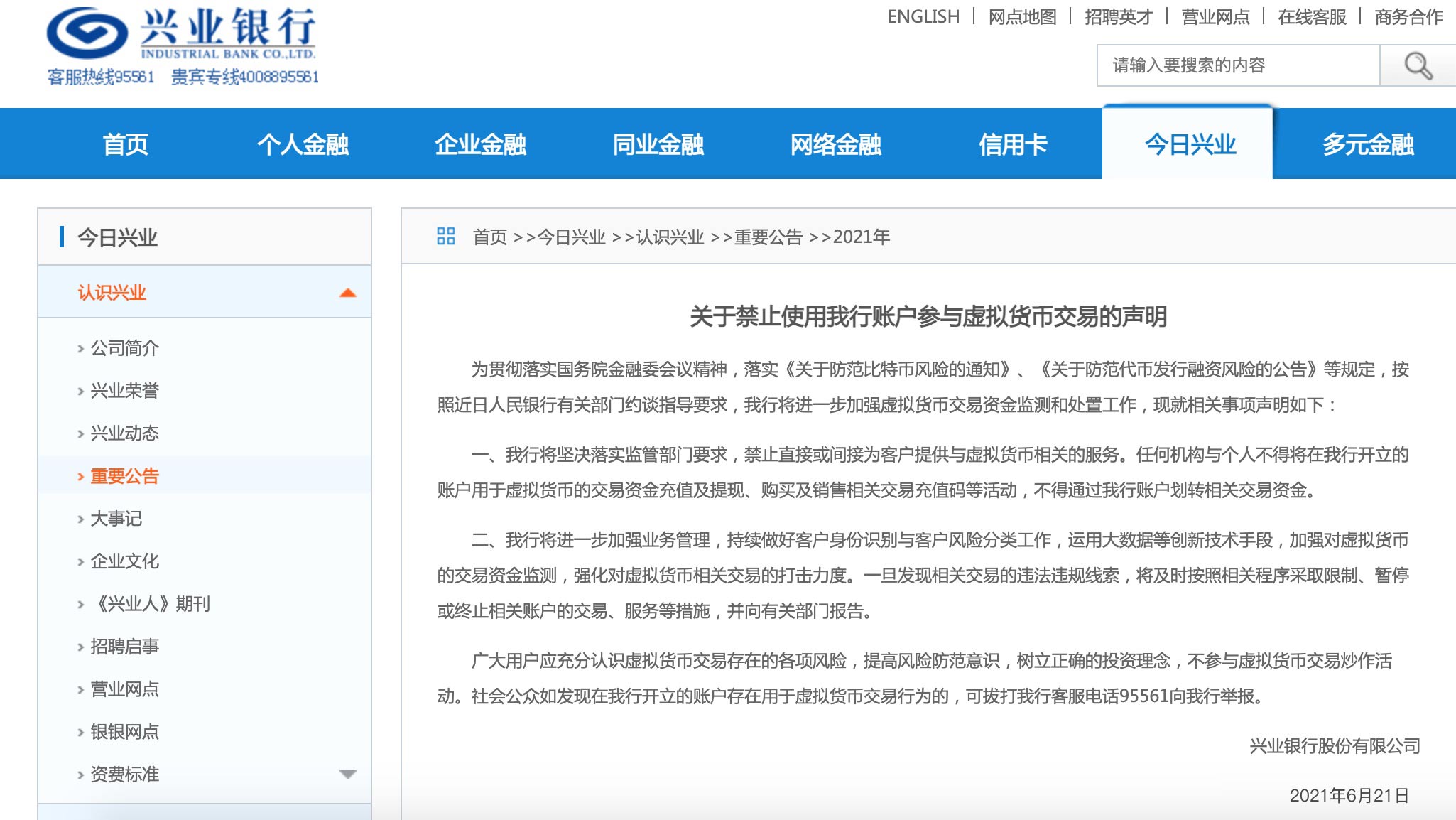The image size is (1456, 820).
Task: Expand the gray arrow by 资费标准
Action: [347, 774]
